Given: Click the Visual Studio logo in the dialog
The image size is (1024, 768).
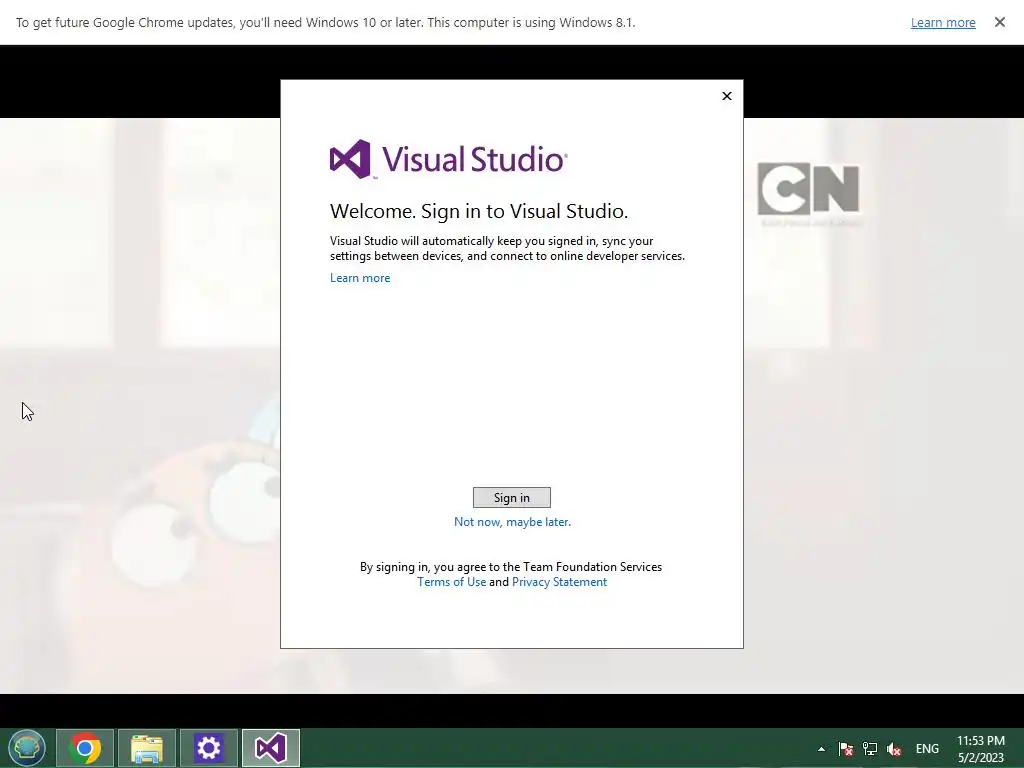Looking at the screenshot, I should [x=449, y=159].
